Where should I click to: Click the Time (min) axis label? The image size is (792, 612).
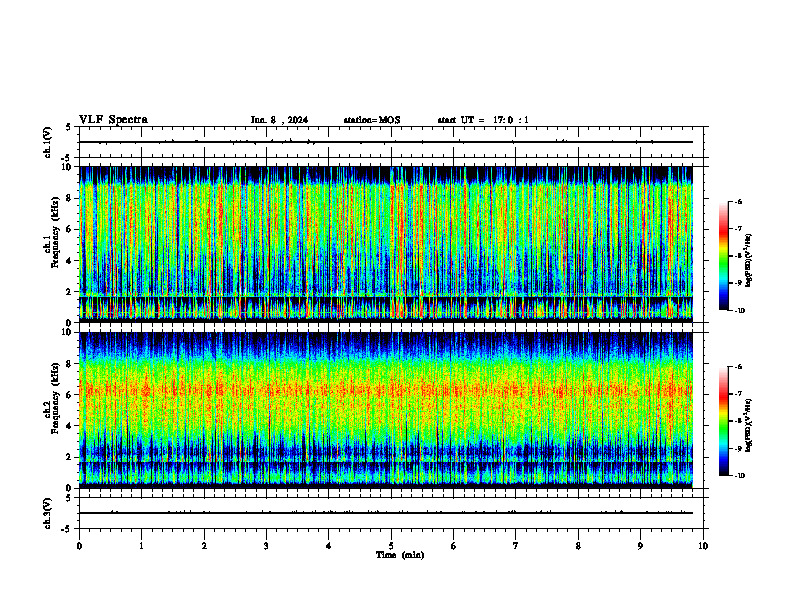coord(400,555)
